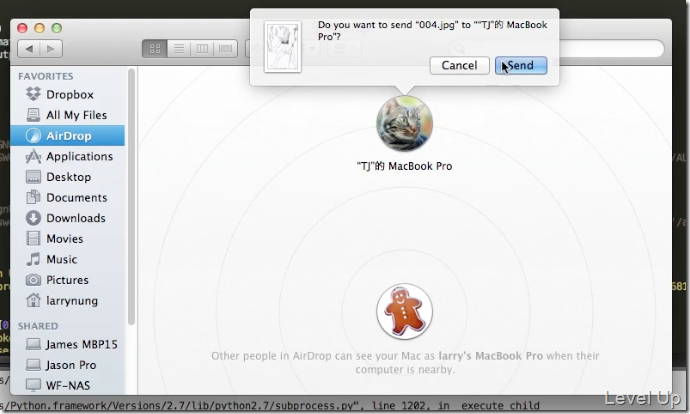This screenshot has height=414, width=690.
Task: Open Music in the sidebar
Action: click(67, 259)
